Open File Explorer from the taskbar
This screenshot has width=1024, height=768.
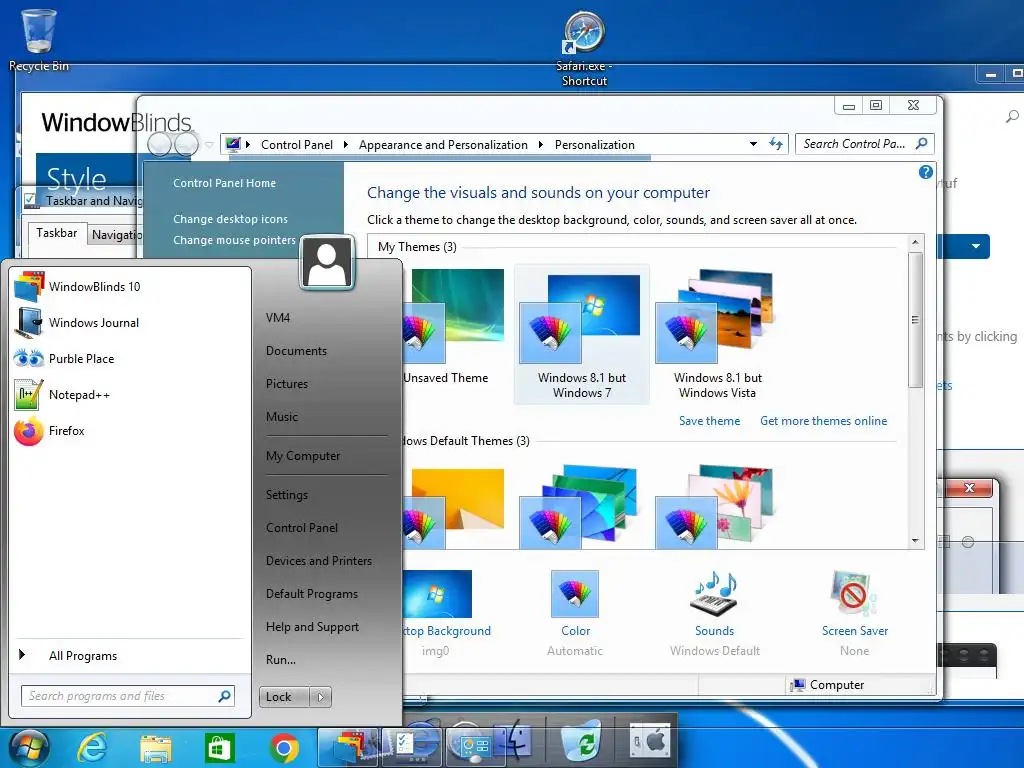[155, 747]
